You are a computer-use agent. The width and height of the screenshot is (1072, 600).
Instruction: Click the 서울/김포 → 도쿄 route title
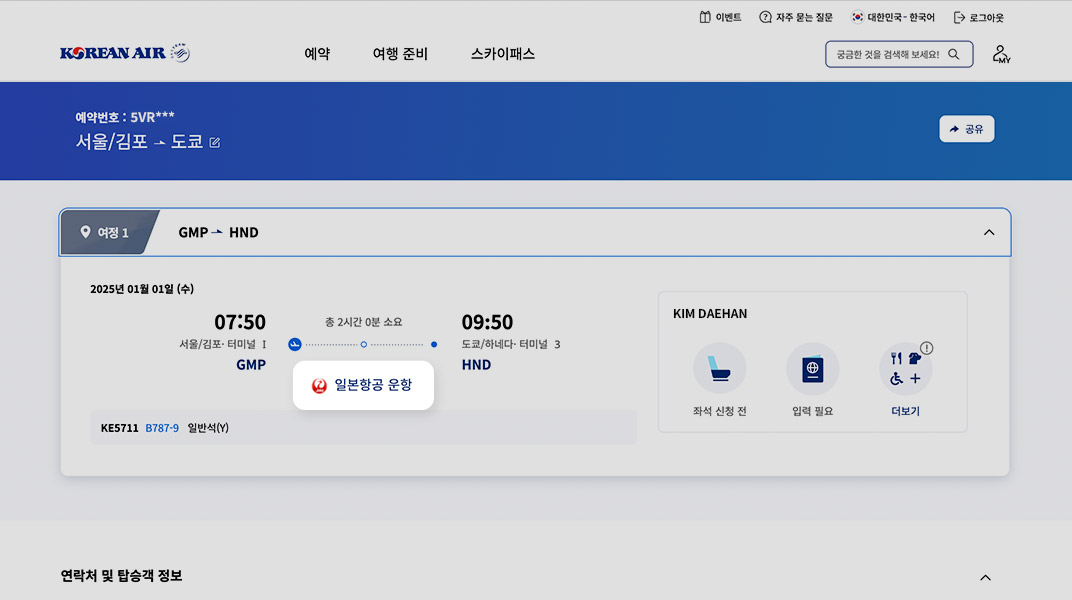tap(139, 141)
